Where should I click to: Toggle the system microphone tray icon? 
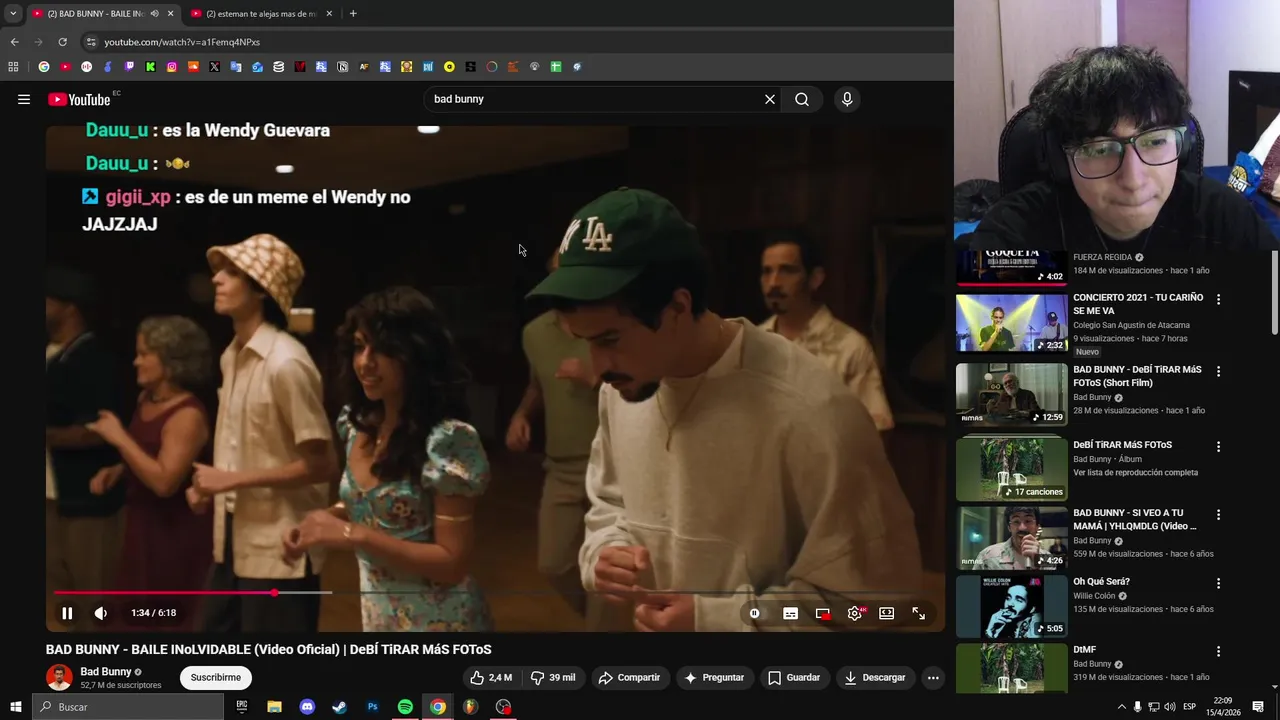[1137, 707]
